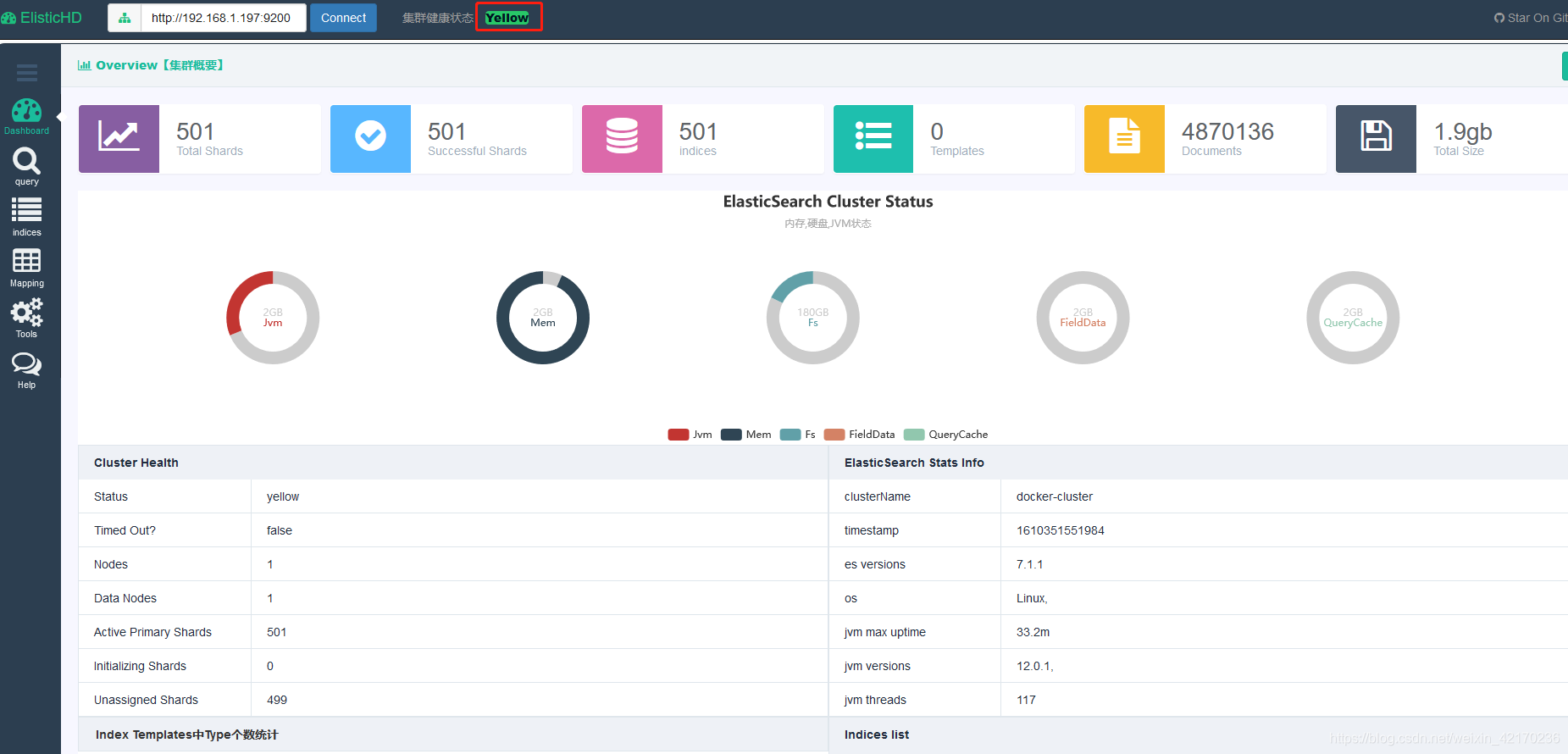The width and height of the screenshot is (1568, 754).
Task: Open the Star On GitHub link
Action: pos(1530,18)
